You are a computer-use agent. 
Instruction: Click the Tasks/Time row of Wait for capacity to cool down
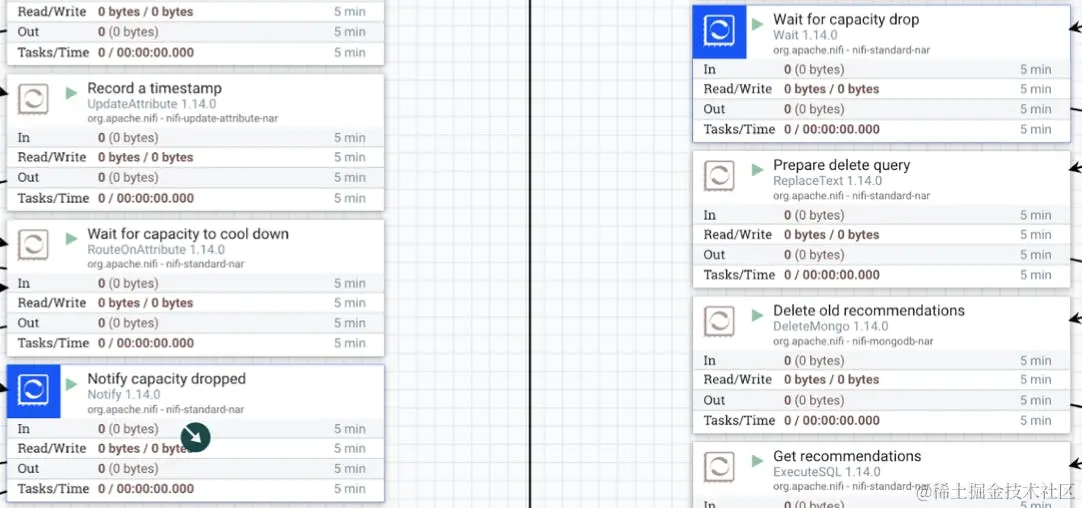[195, 343]
